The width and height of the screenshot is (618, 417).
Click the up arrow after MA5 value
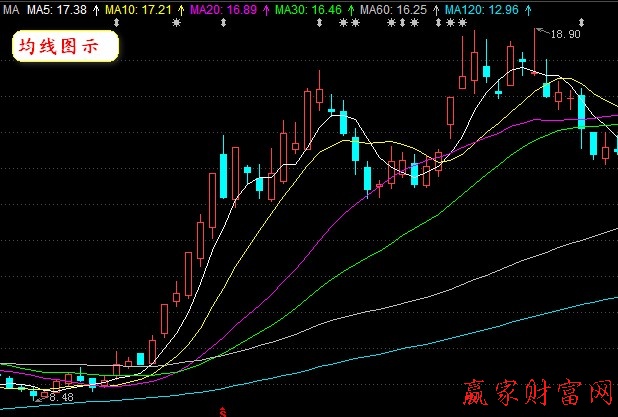click(94, 8)
